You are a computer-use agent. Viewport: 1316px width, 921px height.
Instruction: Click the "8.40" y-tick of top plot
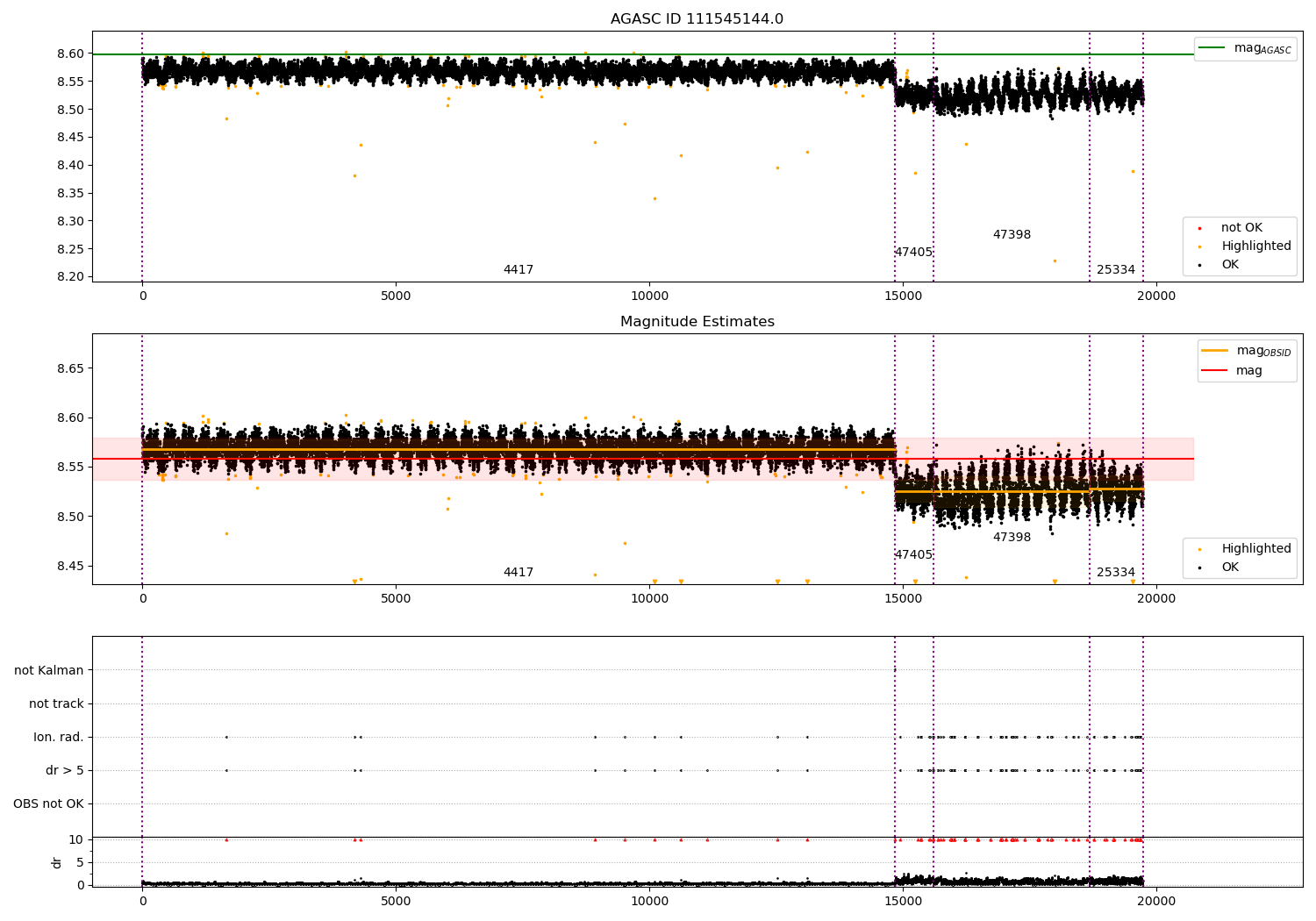tap(71, 165)
